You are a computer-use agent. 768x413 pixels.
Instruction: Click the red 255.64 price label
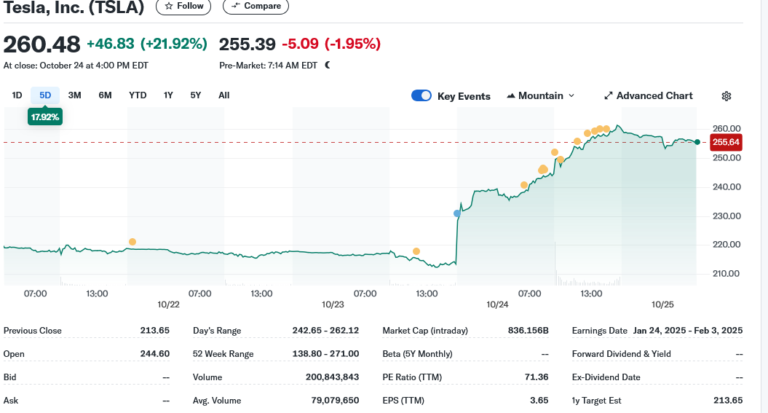point(726,142)
